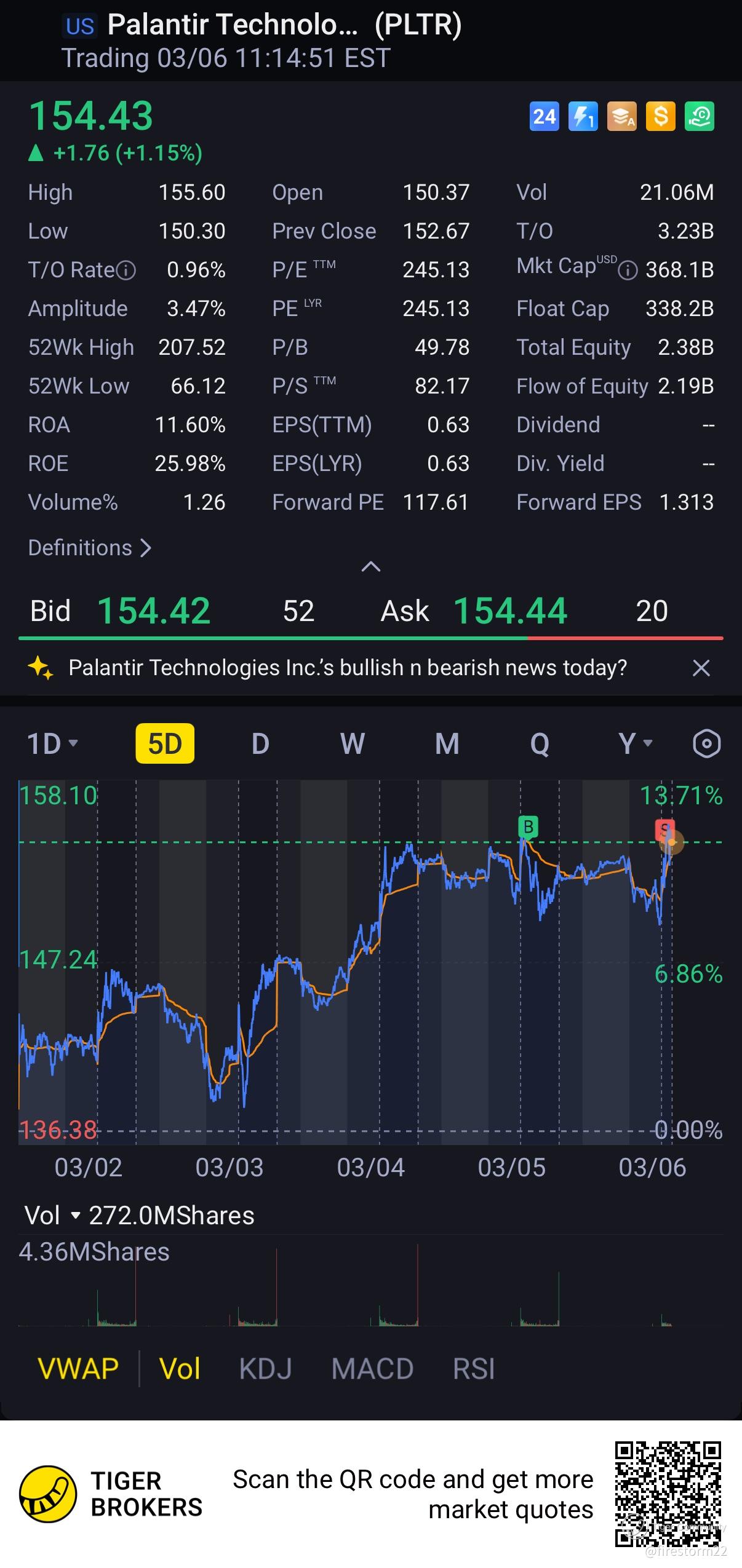Toggle the MACD indicator
The image size is (742, 1568).
pos(372,1369)
